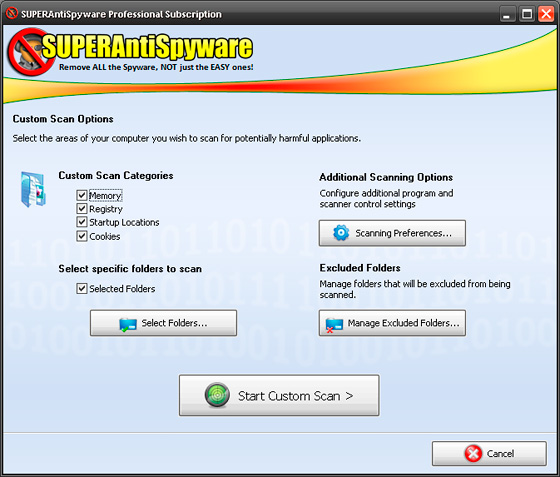Viewport: 560px width, 477px height.
Task: Click the red X icon on Cancel
Action: (473, 453)
